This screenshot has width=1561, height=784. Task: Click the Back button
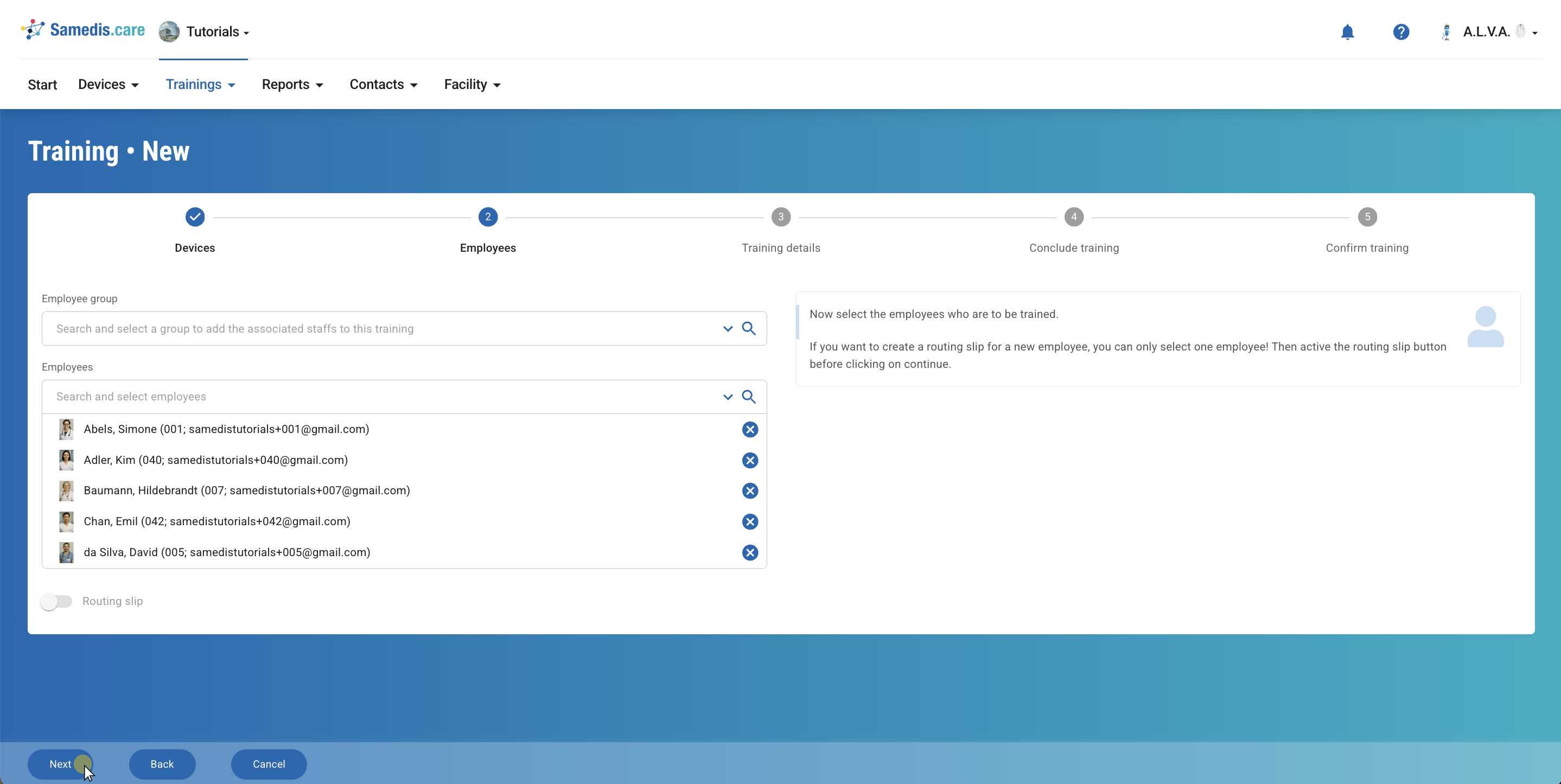pos(162,764)
